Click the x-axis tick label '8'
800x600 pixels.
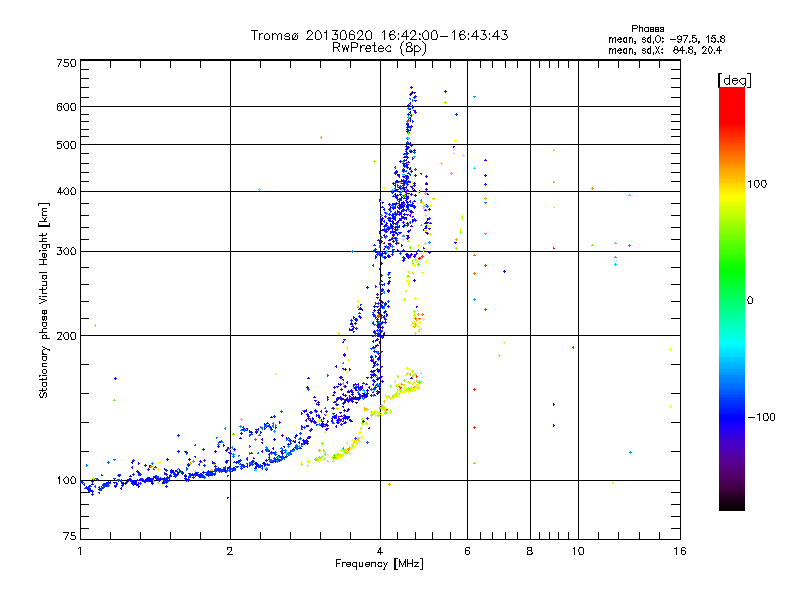(530, 551)
